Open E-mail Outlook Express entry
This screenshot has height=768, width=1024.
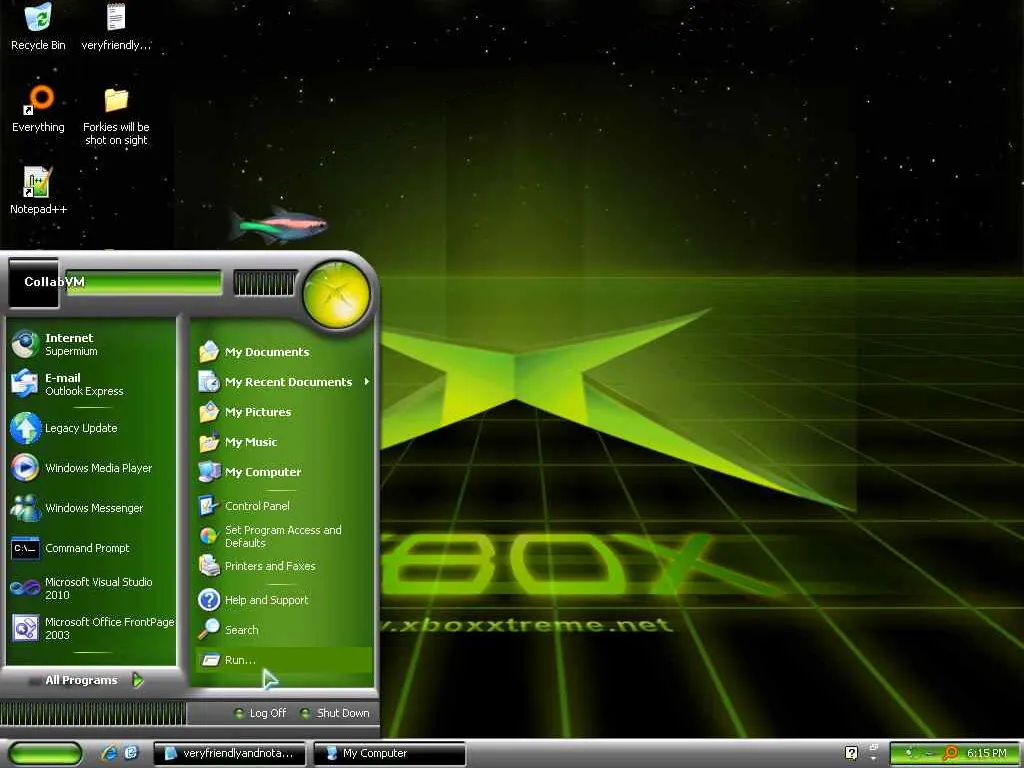91,384
